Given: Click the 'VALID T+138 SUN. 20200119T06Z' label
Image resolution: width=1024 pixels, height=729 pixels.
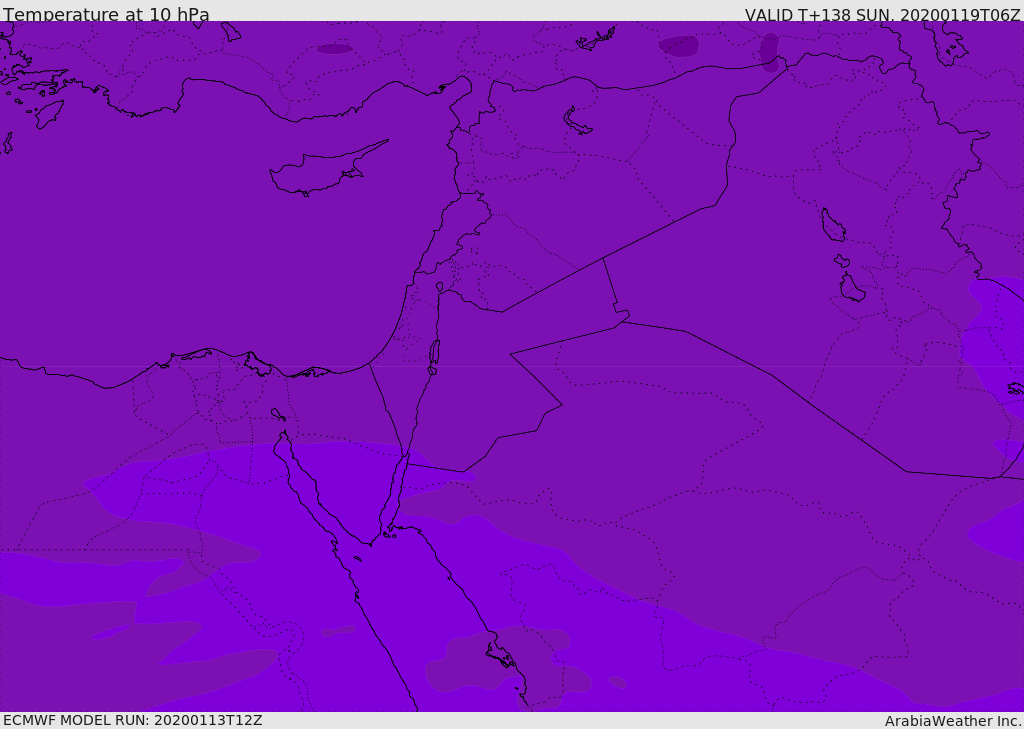Looking at the screenshot, I should pos(882,15).
